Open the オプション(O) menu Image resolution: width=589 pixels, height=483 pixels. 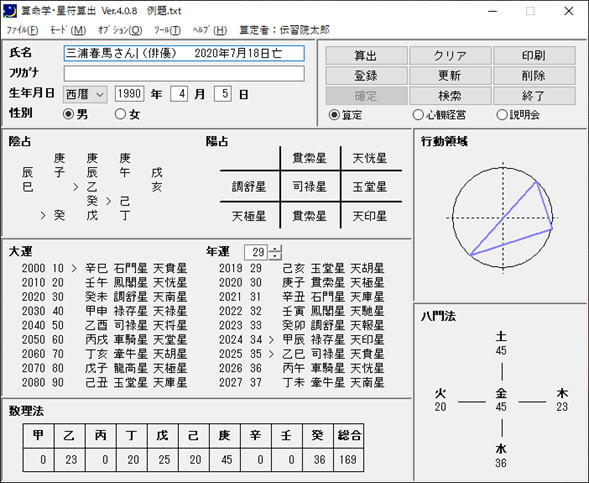coord(120,30)
